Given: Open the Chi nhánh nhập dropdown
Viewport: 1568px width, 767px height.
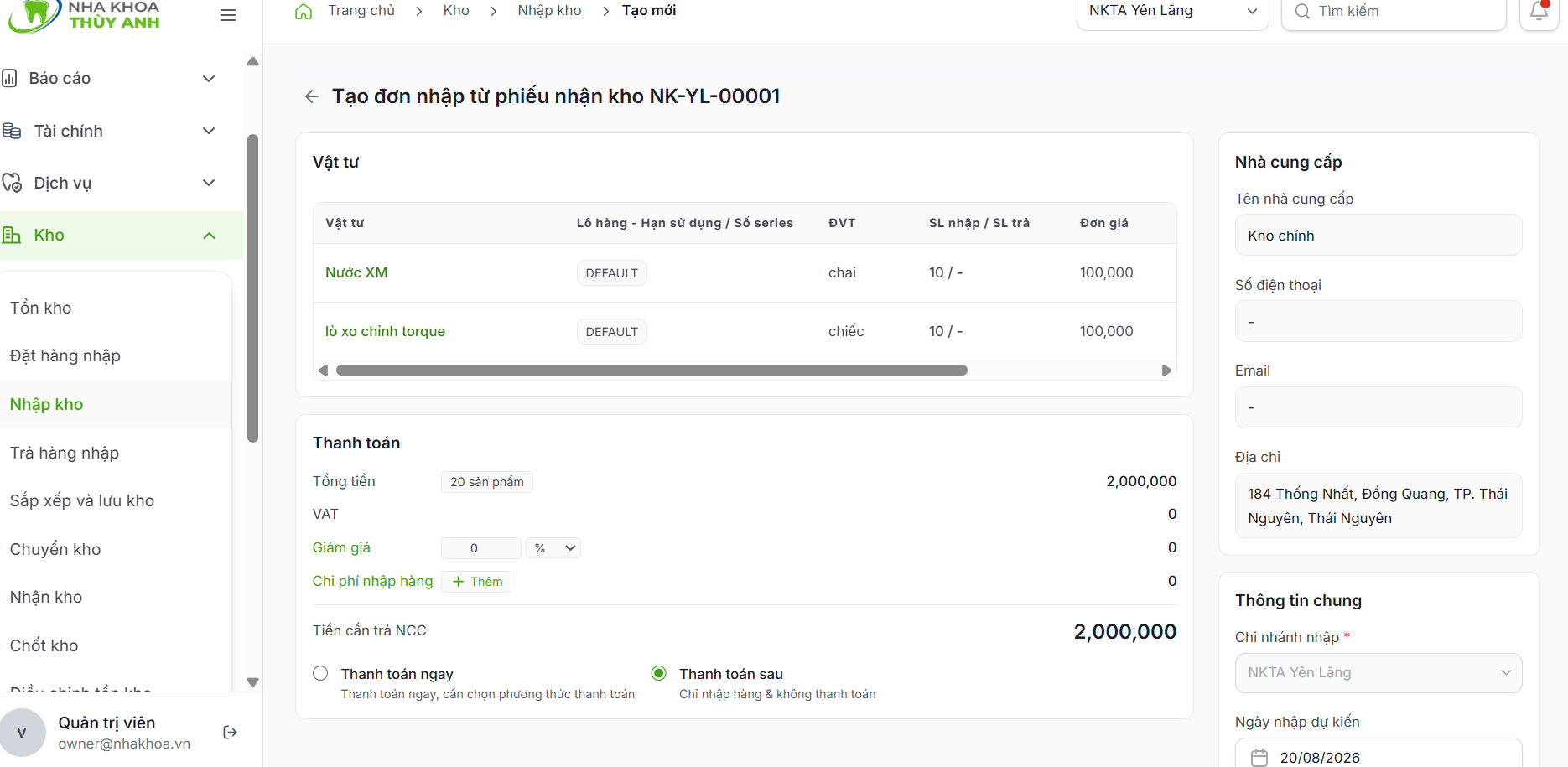Looking at the screenshot, I should 1378,673.
